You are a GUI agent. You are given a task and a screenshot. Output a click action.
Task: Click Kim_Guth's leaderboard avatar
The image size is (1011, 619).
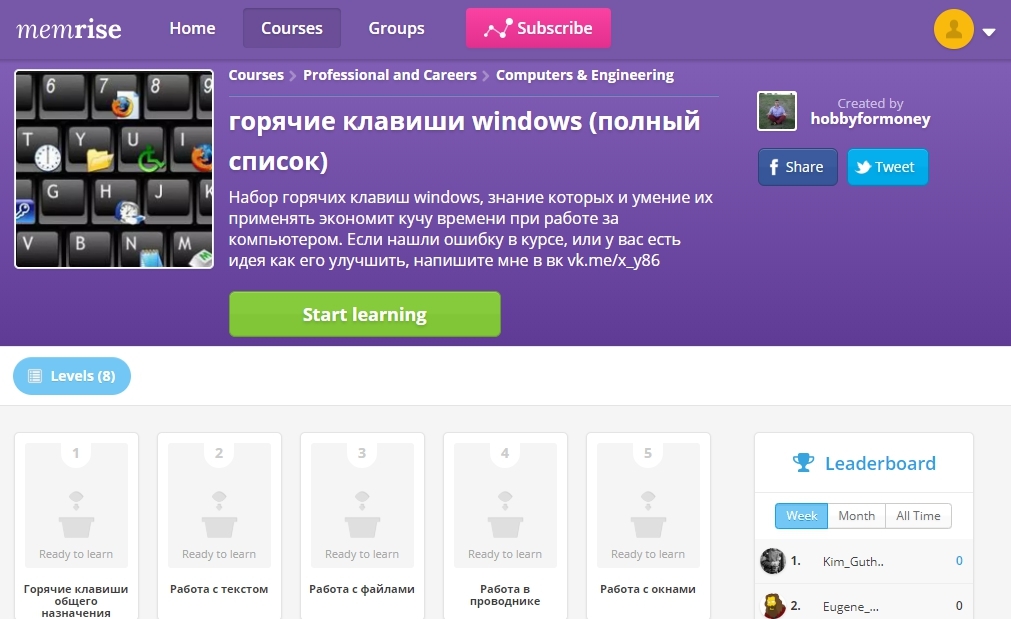point(772,561)
